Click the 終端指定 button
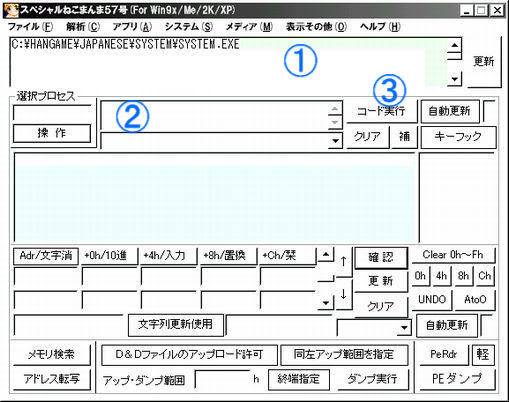 [x=299, y=379]
